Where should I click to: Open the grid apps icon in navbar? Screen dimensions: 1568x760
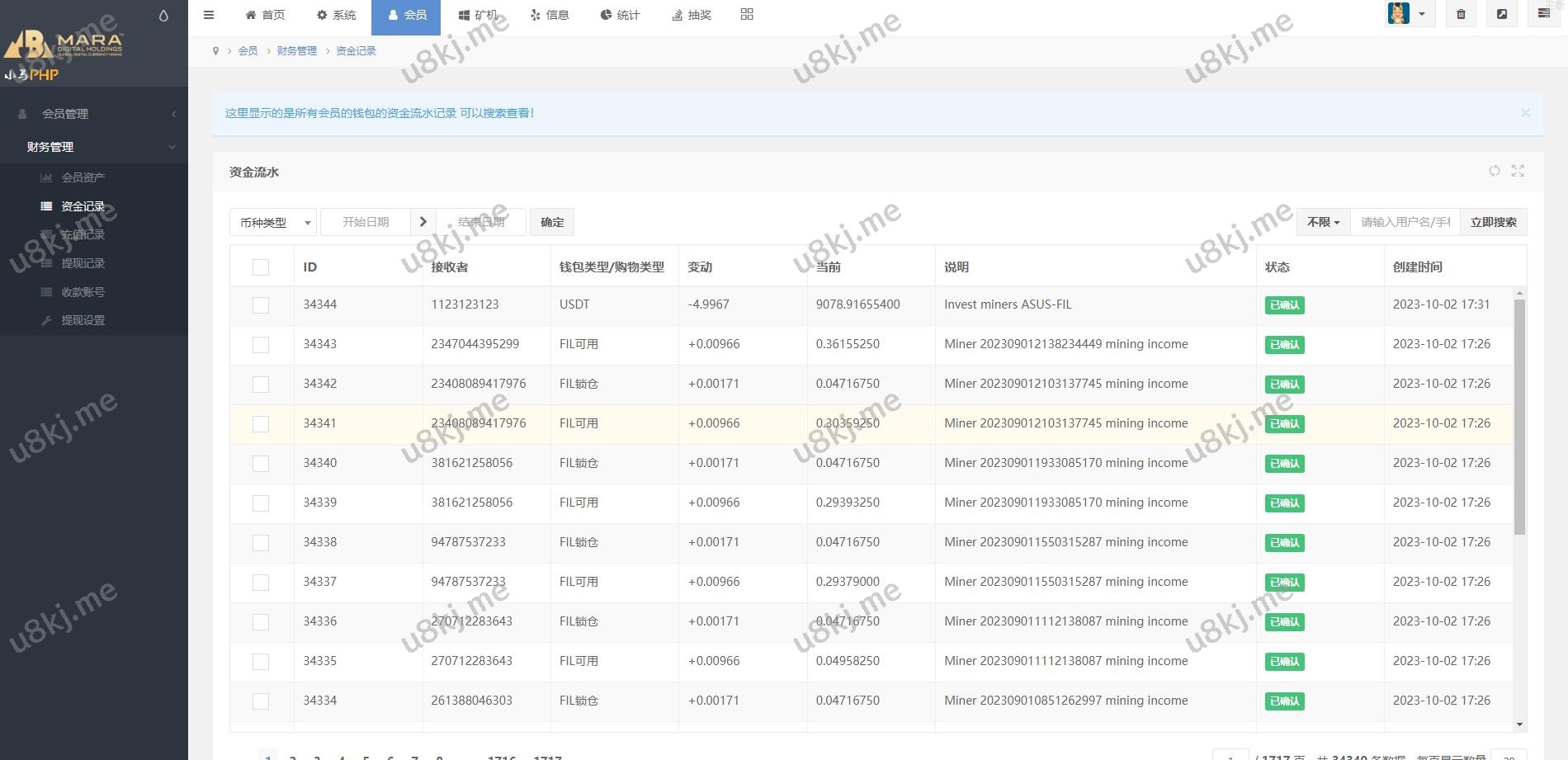[x=747, y=14]
